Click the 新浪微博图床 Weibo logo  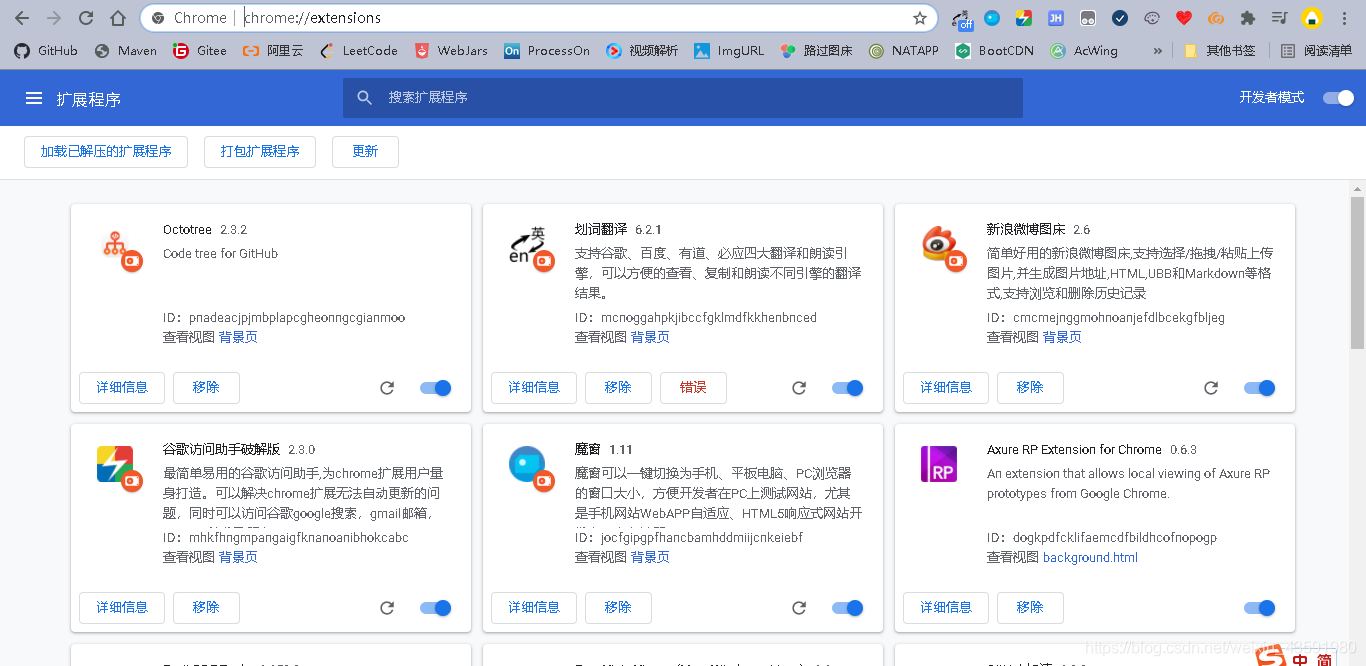(944, 249)
